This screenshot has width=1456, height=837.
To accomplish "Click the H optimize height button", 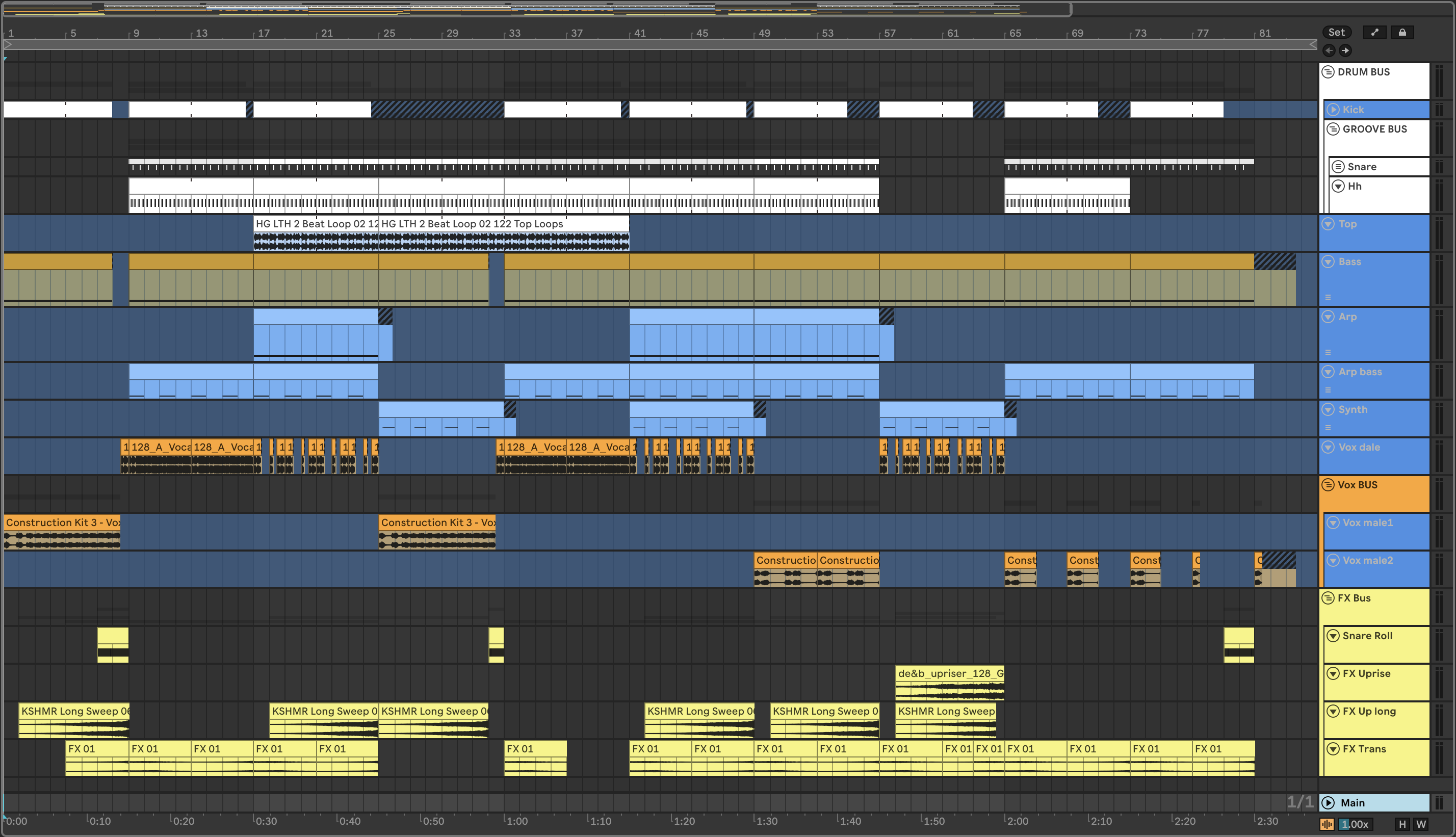I will [x=1402, y=824].
